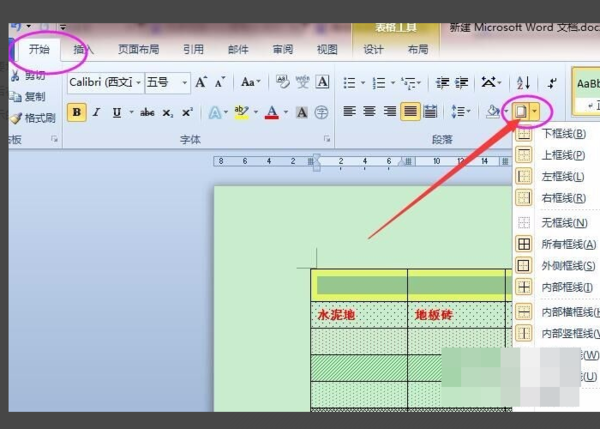Open the borders dropdown arrow
This screenshot has height=429, width=600.
[535, 112]
